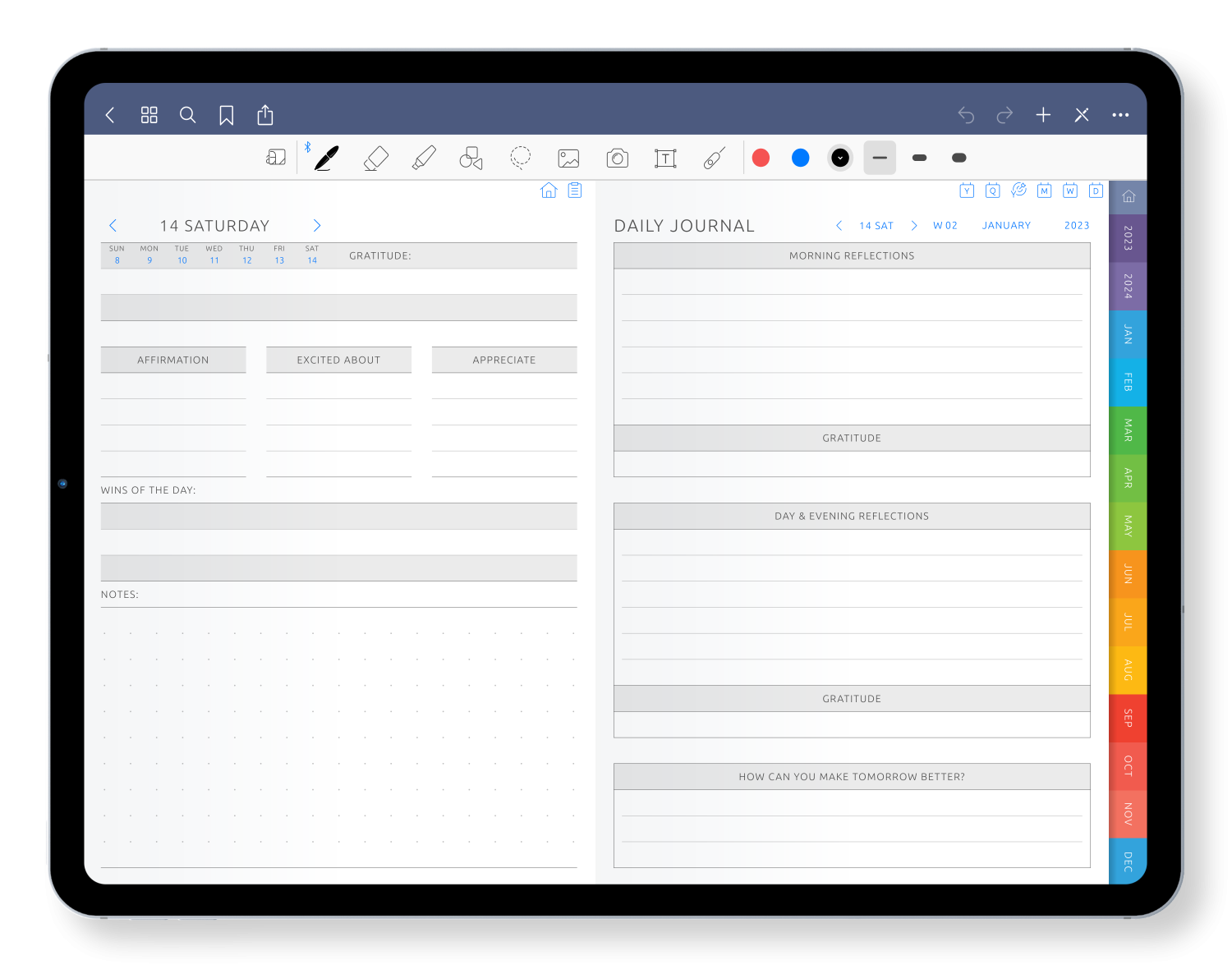This screenshot has height=965, width=1232.
Task: Switch to the 2023 side tab
Action: pos(1128,238)
